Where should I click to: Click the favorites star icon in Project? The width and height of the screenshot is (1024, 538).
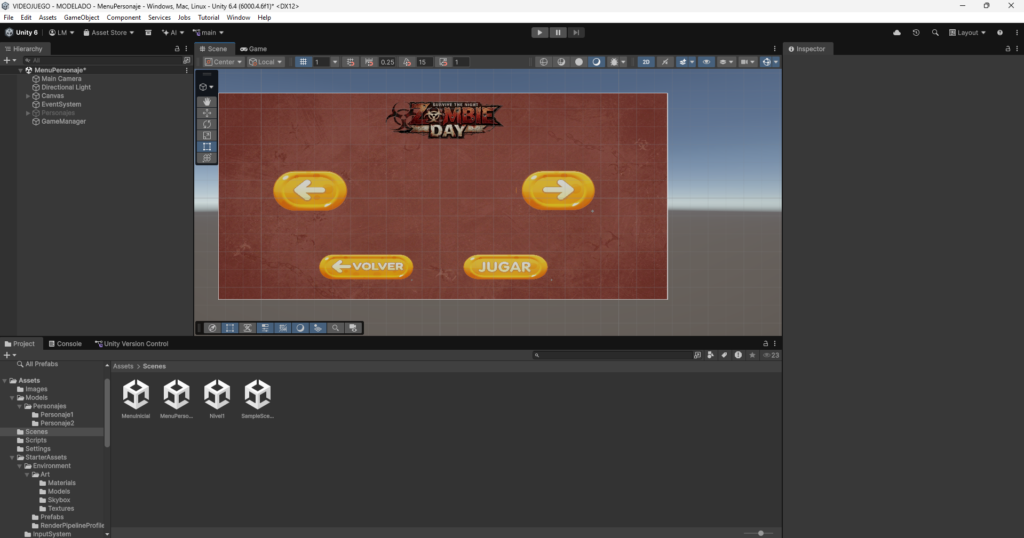752,355
